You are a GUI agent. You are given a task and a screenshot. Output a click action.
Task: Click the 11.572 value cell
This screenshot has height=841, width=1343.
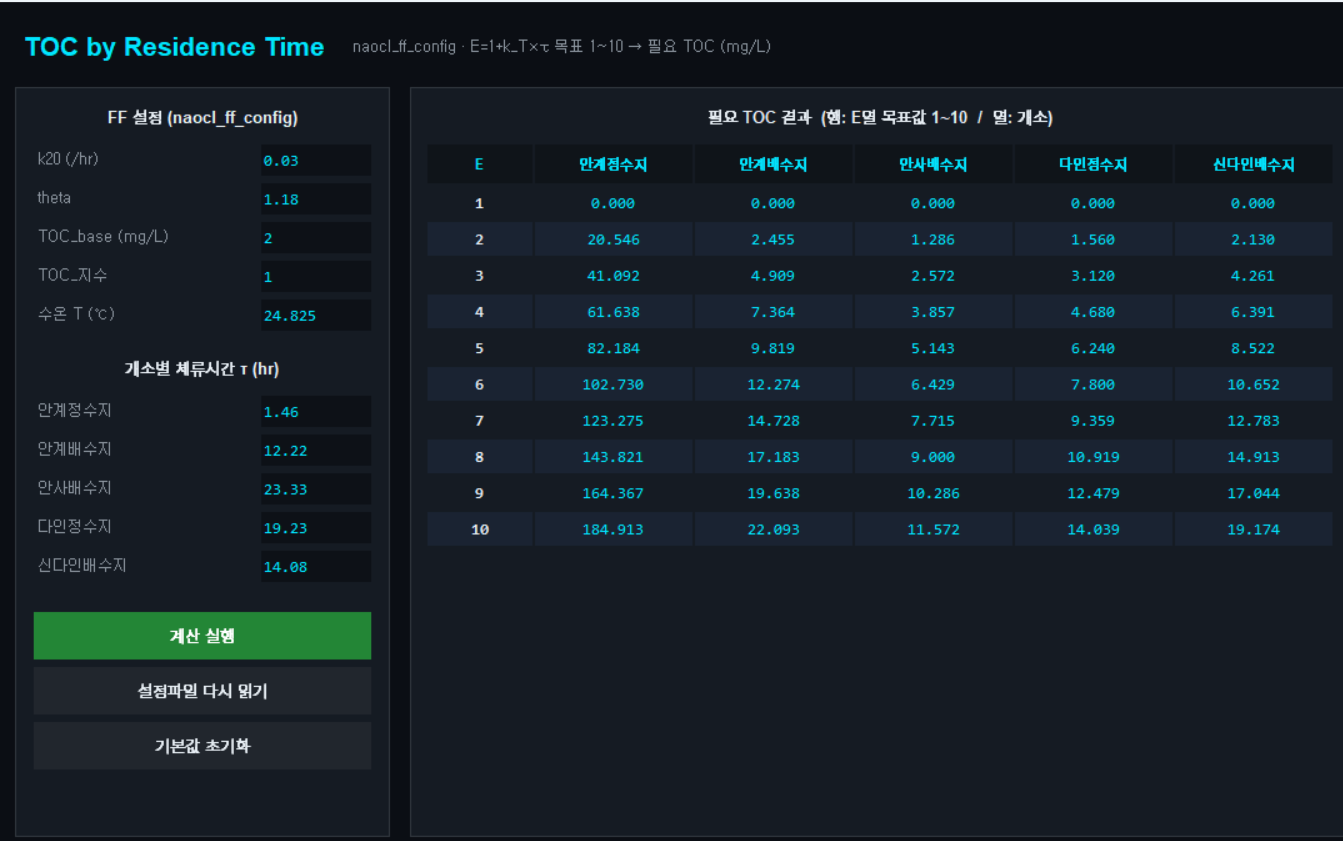pyautogui.click(x=933, y=530)
